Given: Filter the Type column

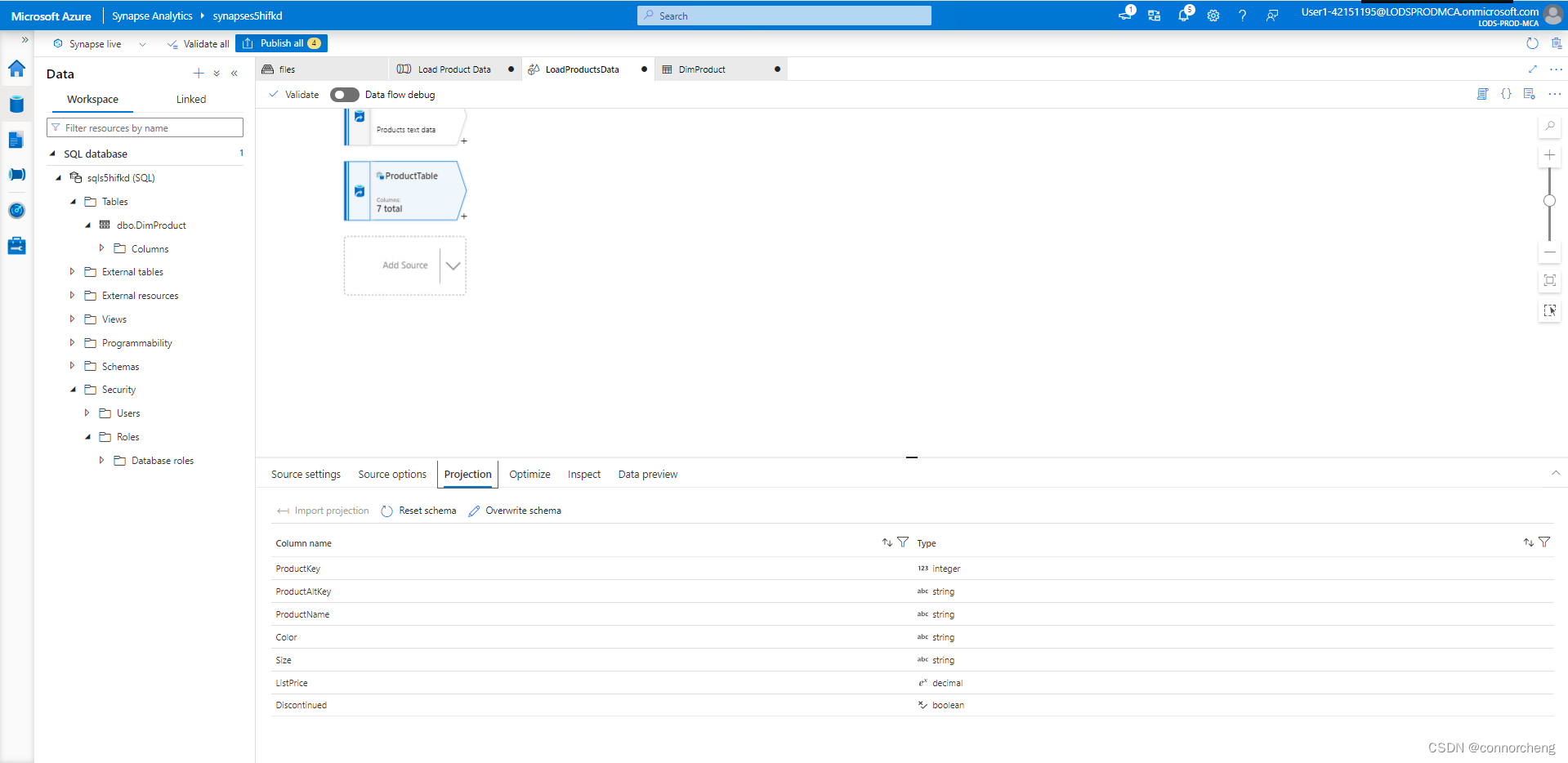Looking at the screenshot, I should coord(1544,542).
